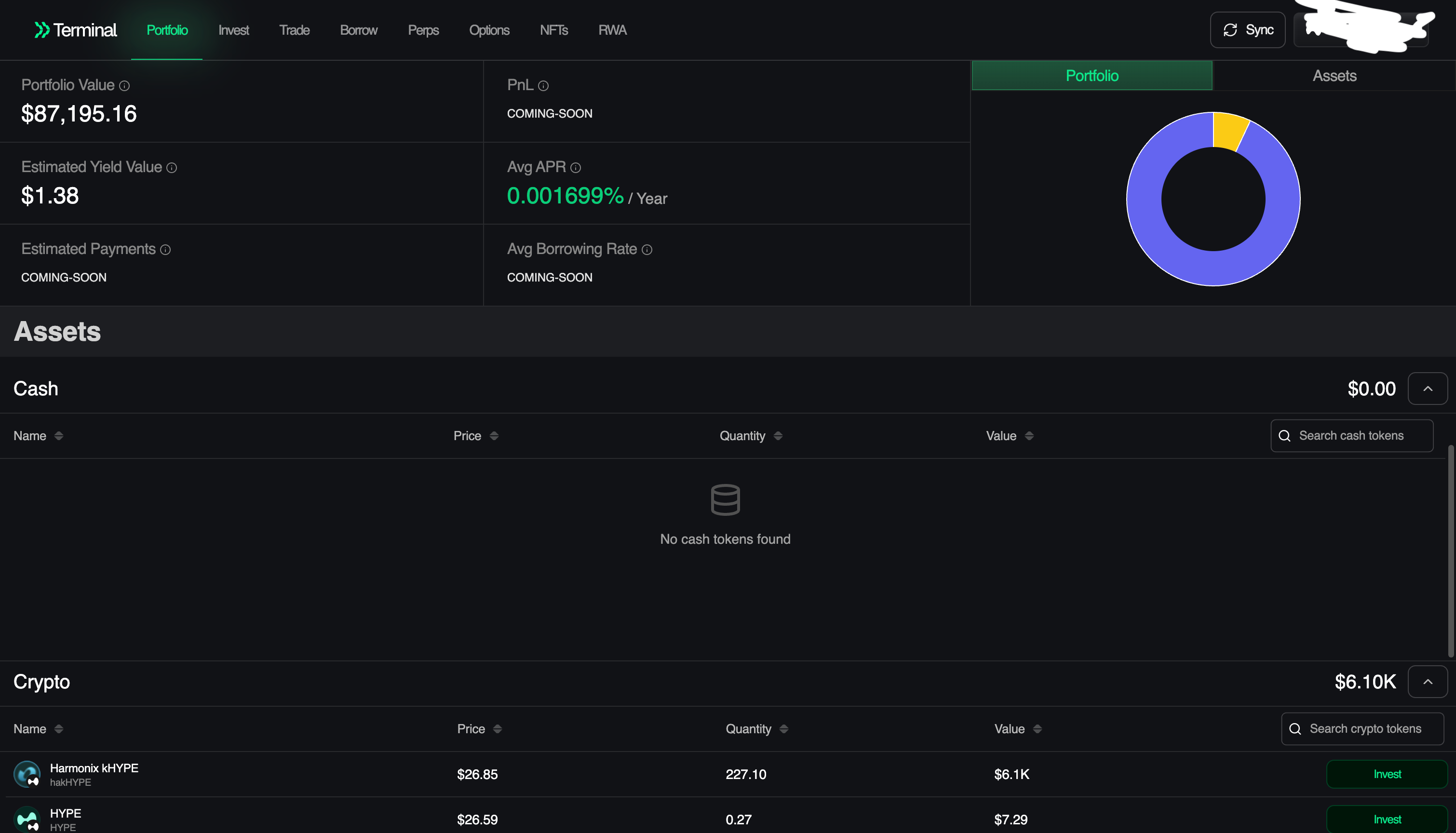
Task: Collapse the Cash section chevron
Action: click(1428, 389)
